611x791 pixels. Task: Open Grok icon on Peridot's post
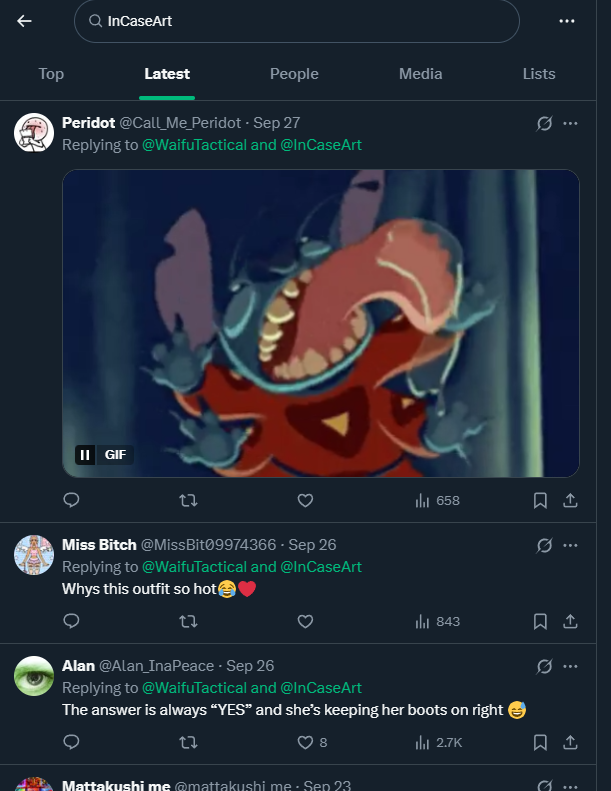[x=544, y=123]
